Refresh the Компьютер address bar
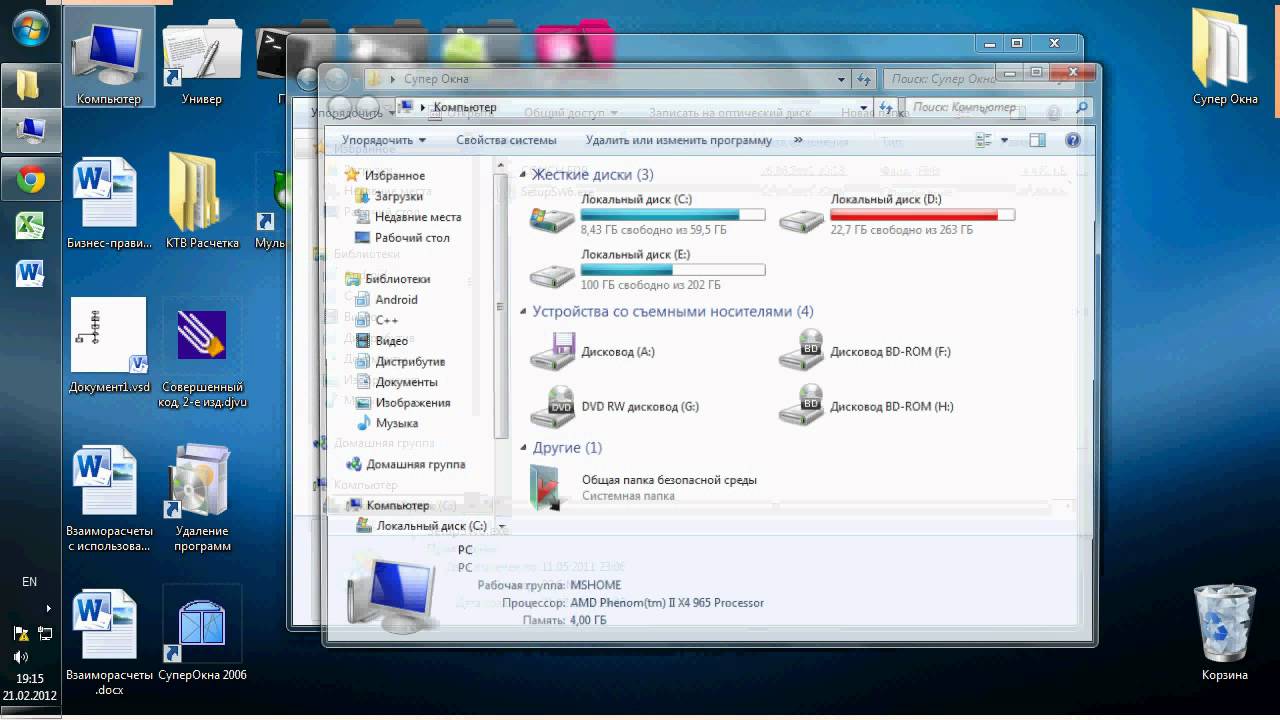The width and height of the screenshot is (1280, 720). tap(885, 107)
